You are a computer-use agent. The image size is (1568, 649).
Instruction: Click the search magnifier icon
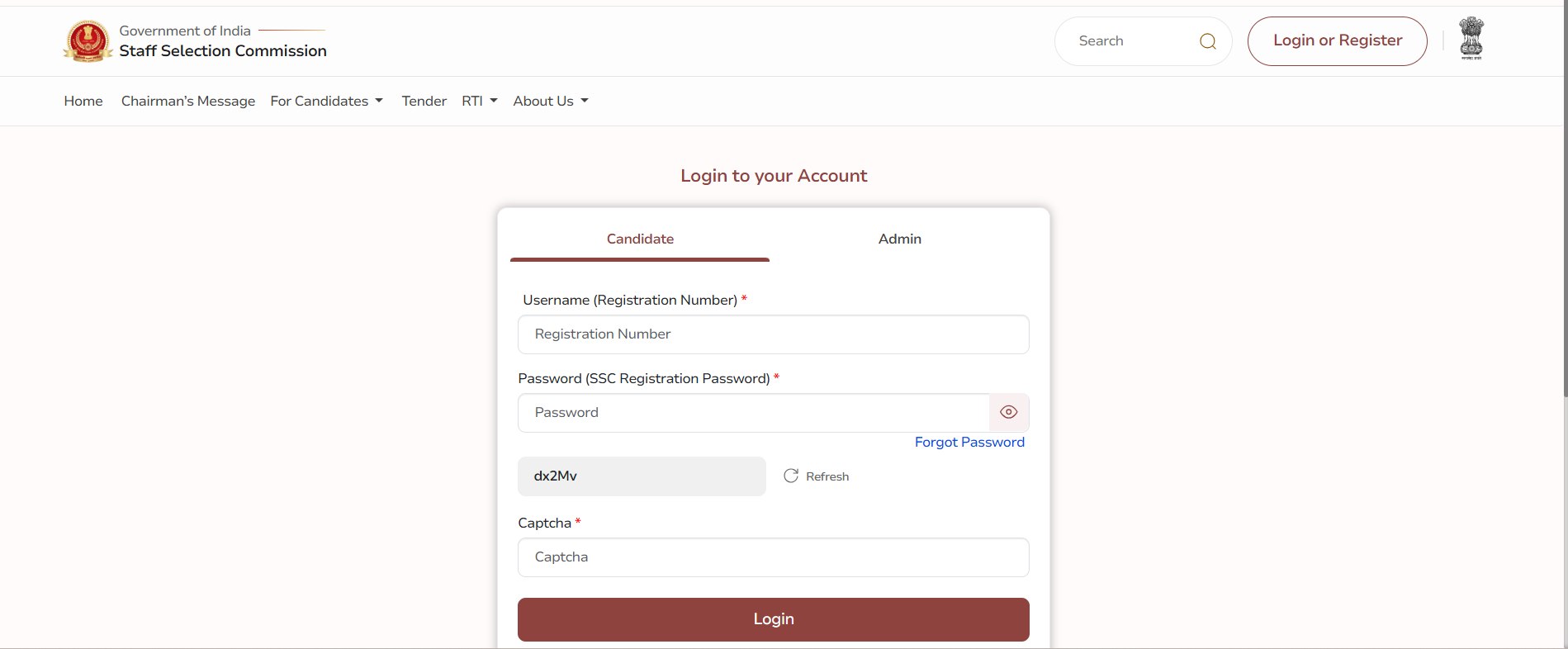(1207, 41)
